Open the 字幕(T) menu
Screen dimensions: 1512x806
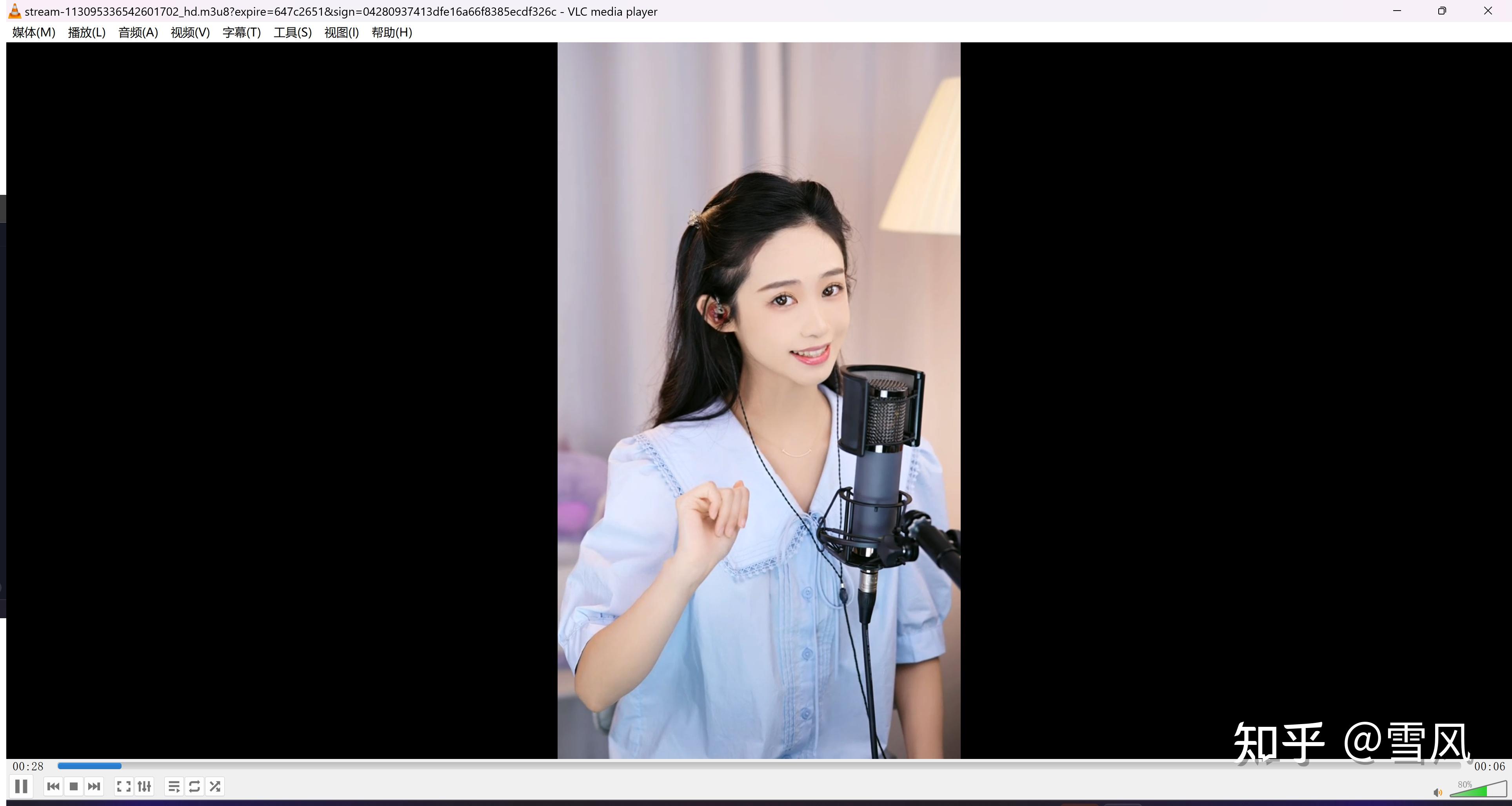[x=241, y=32]
